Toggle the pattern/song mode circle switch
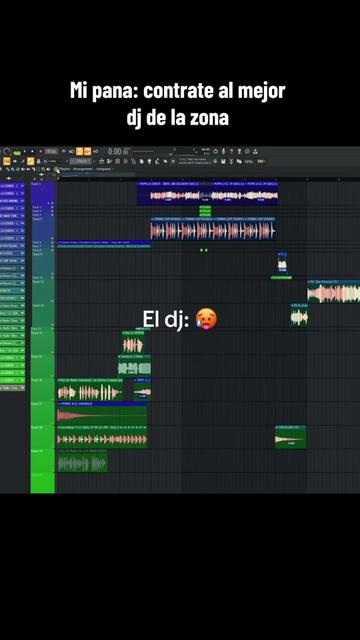 click(7, 151)
